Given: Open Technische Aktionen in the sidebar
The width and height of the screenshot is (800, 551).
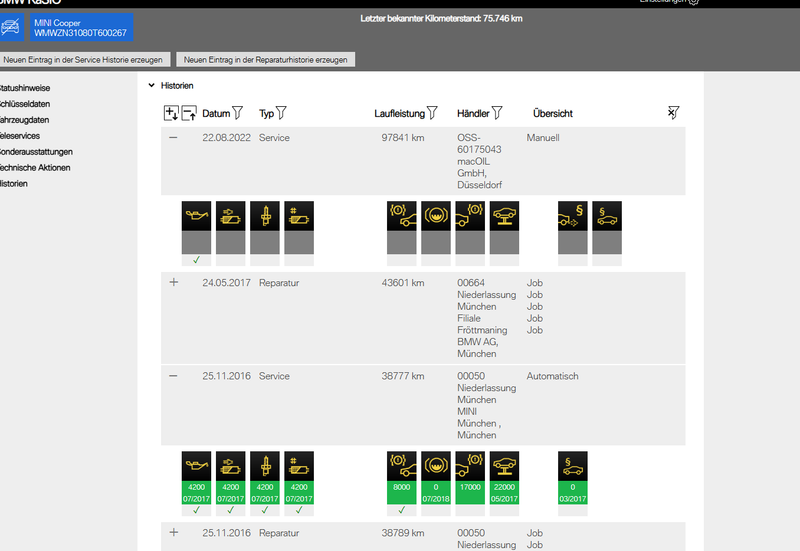Looking at the screenshot, I should pyautogui.click(x=35, y=167).
